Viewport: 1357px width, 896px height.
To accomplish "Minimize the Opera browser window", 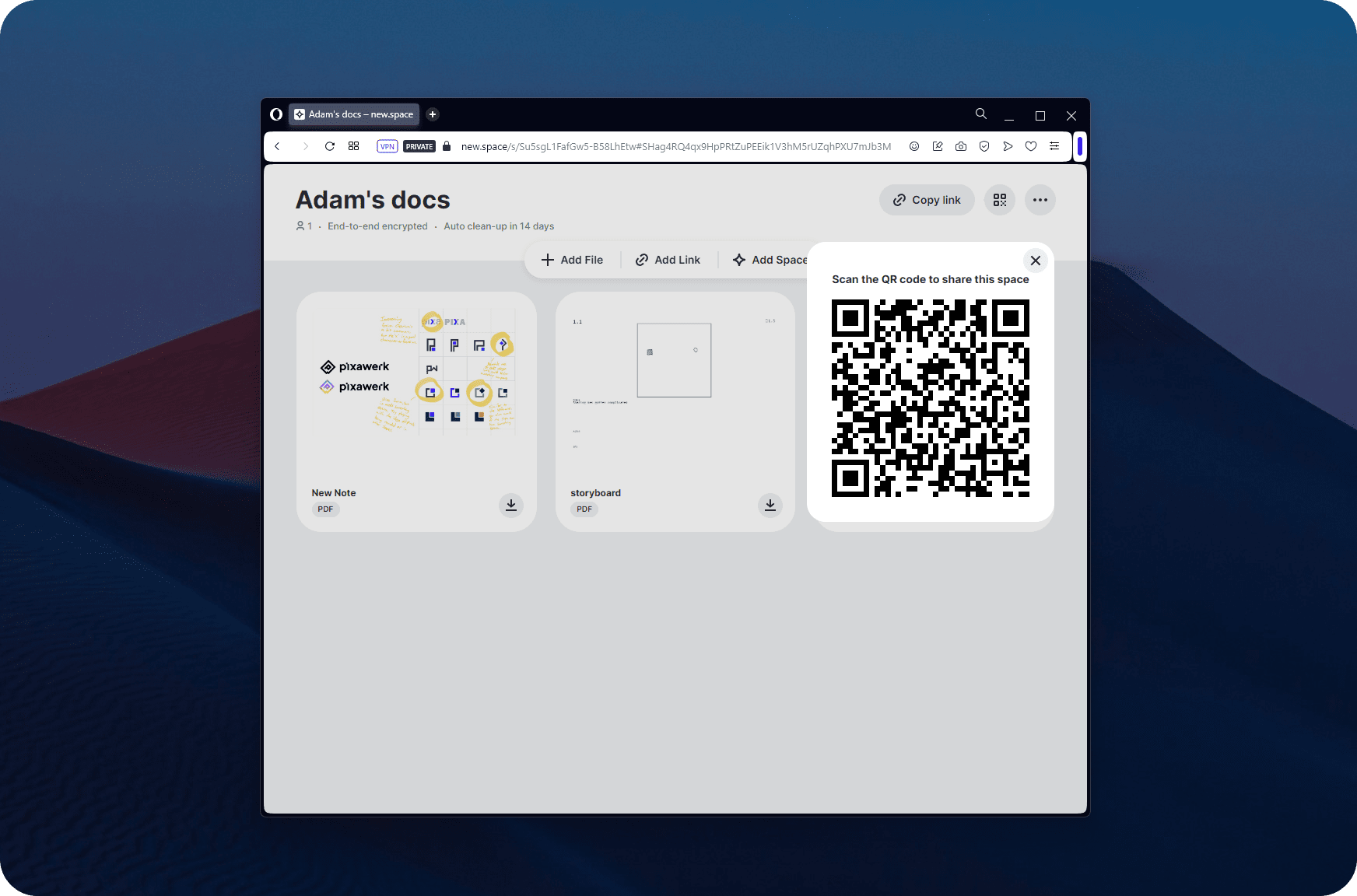I will (x=1009, y=115).
